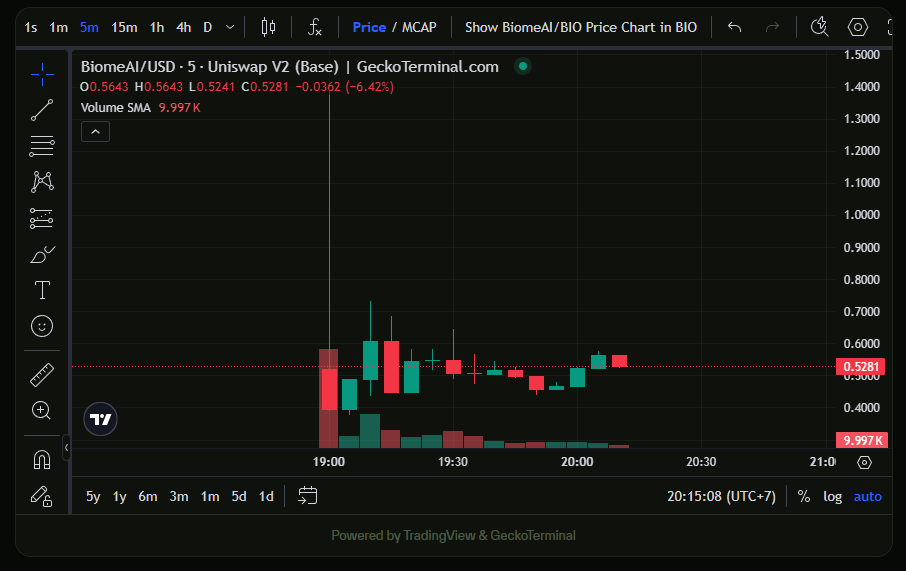Open the candlestick chart type selector
The width and height of the screenshot is (906, 571).
point(268,27)
